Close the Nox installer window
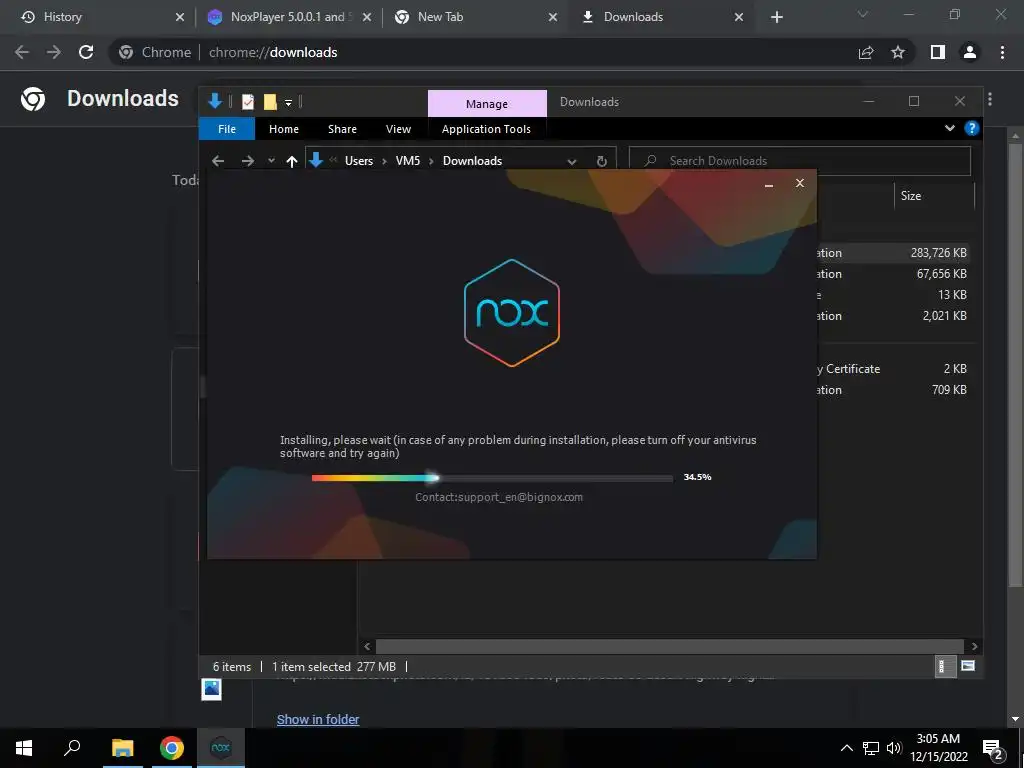 (x=799, y=184)
